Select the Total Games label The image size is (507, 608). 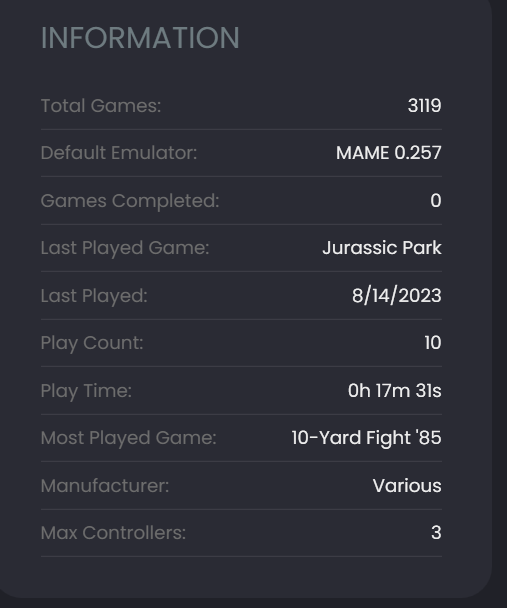(101, 105)
